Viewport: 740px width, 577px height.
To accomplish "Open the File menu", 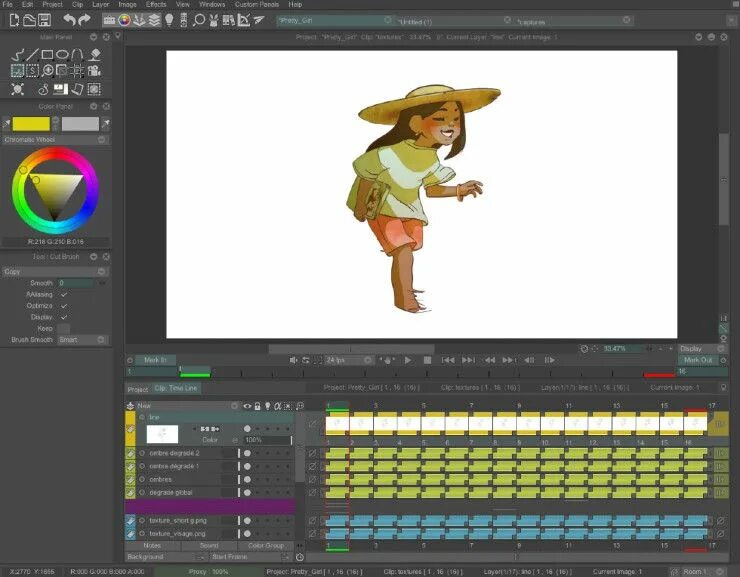I will 8,4.
